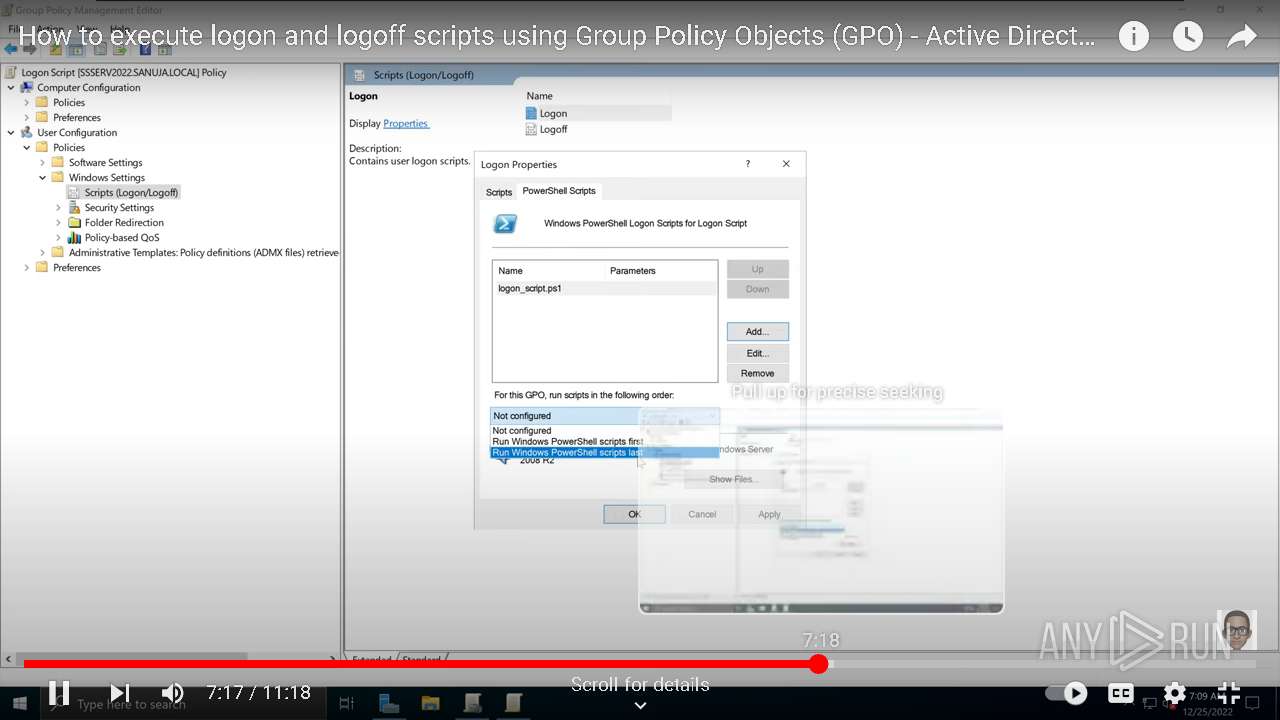This screenshot has height=720, width=1280.
Task: Switch to the Scripts tab in Logon Properties
Action: (x=499, y=192)
